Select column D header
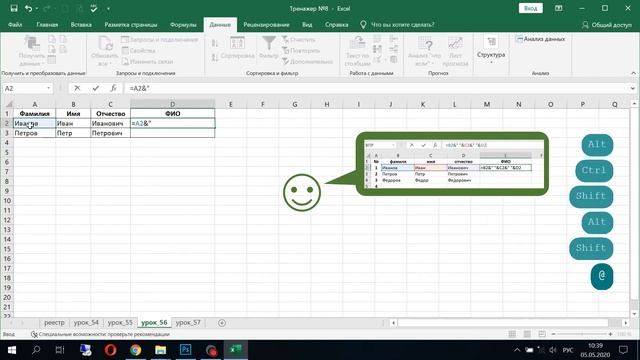Screen dimensions: 640x360 click(172, 104)
